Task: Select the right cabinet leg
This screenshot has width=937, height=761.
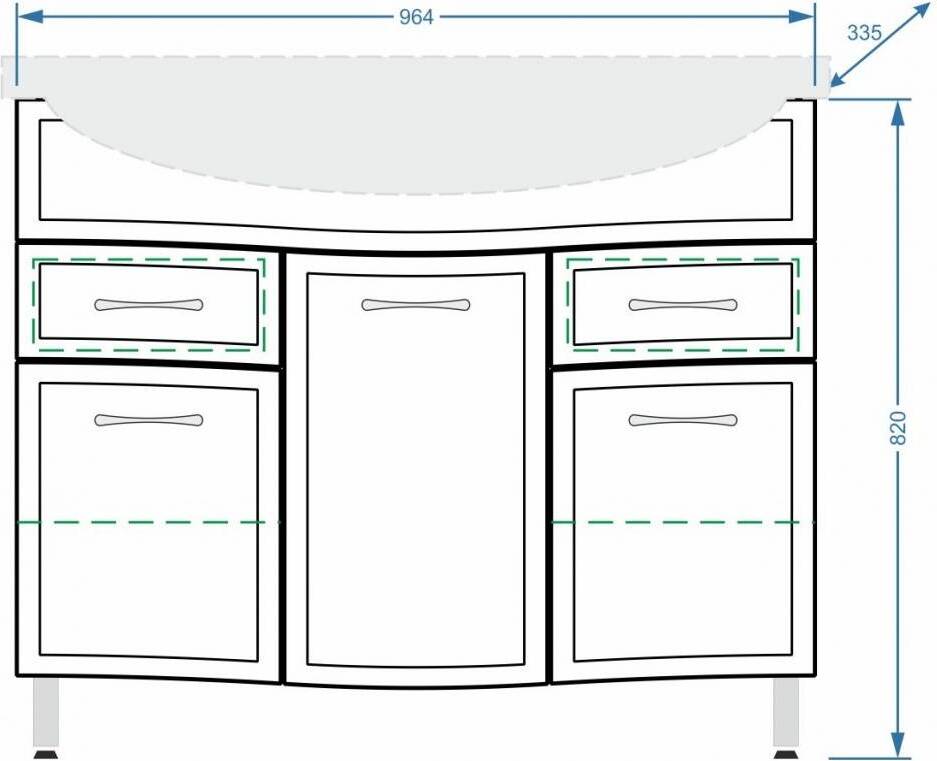Action: pos(785,717)
